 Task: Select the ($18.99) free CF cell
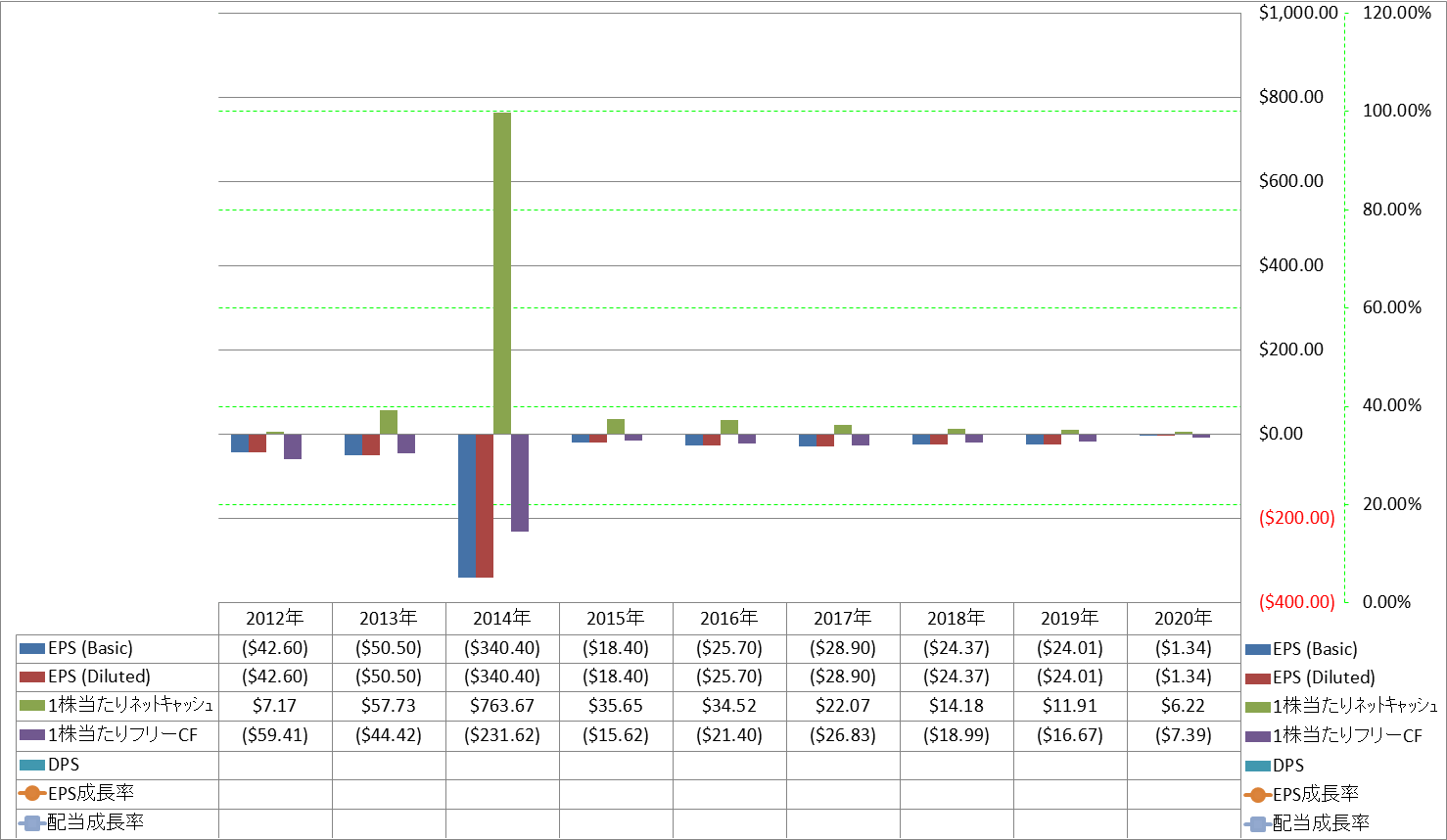[x=957, y=735]
